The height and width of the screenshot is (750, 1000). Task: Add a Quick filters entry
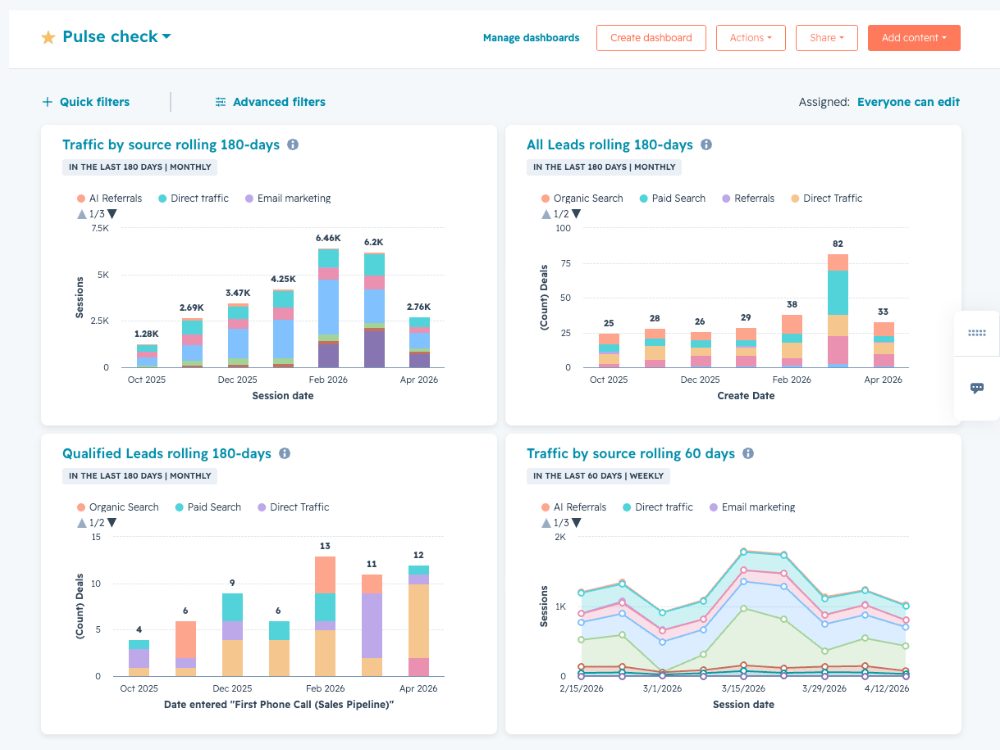click(x=86, y=102)
